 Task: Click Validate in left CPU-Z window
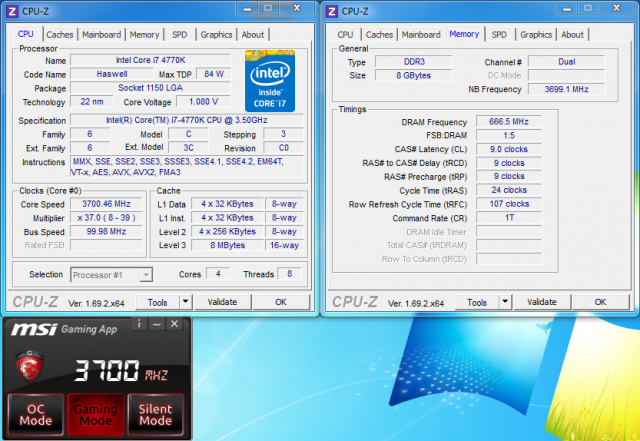coord(222,302)
